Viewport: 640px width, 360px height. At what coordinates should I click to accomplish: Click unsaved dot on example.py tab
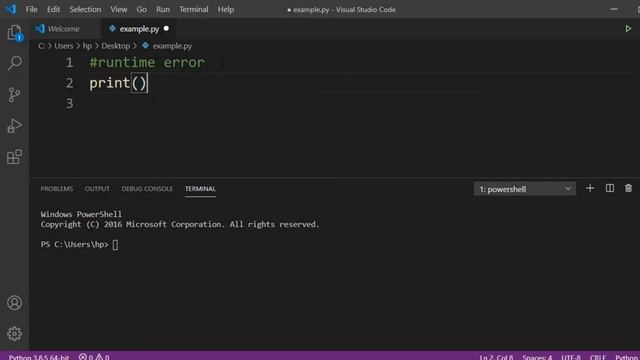[166, 29]
